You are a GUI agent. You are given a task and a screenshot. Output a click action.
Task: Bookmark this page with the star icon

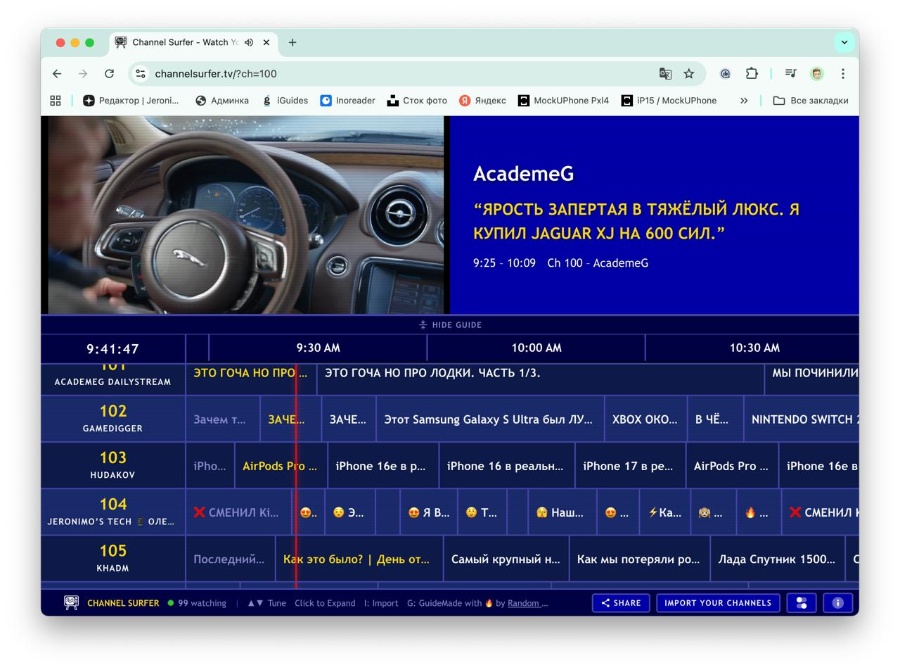click(x=689, y=74)
